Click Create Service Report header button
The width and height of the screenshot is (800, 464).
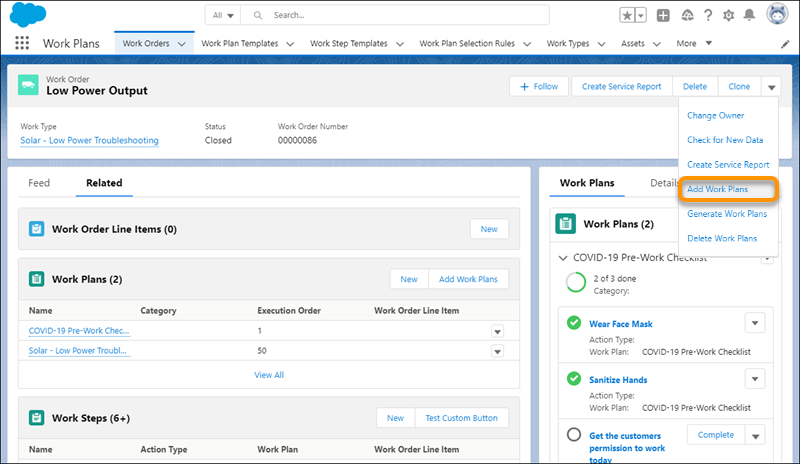[621, 87]
